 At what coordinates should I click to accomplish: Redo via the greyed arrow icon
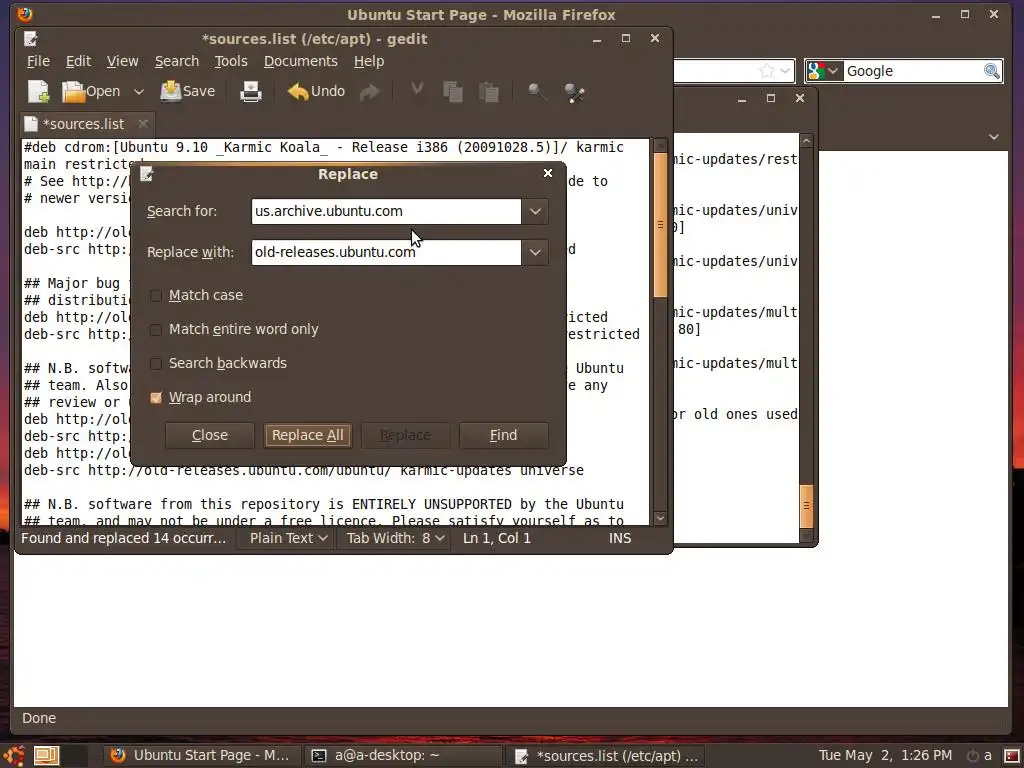pos(370,92)
